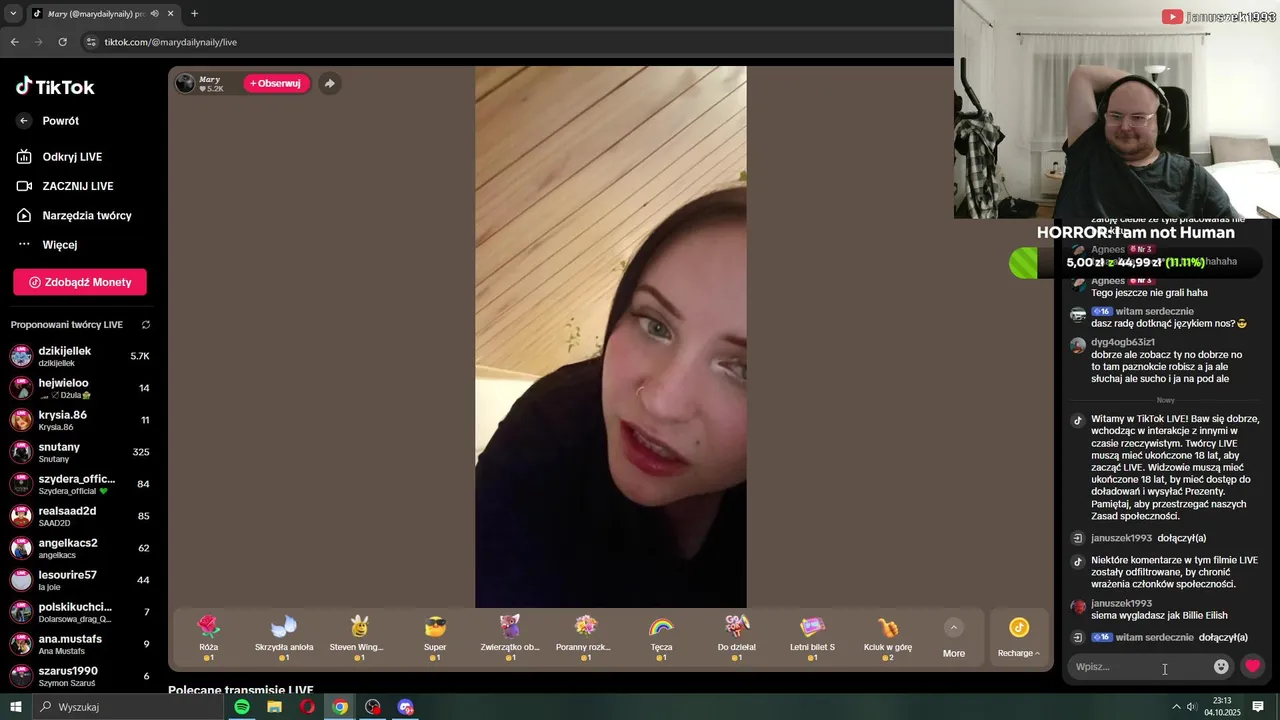Mute the tab audio icon

155,14
